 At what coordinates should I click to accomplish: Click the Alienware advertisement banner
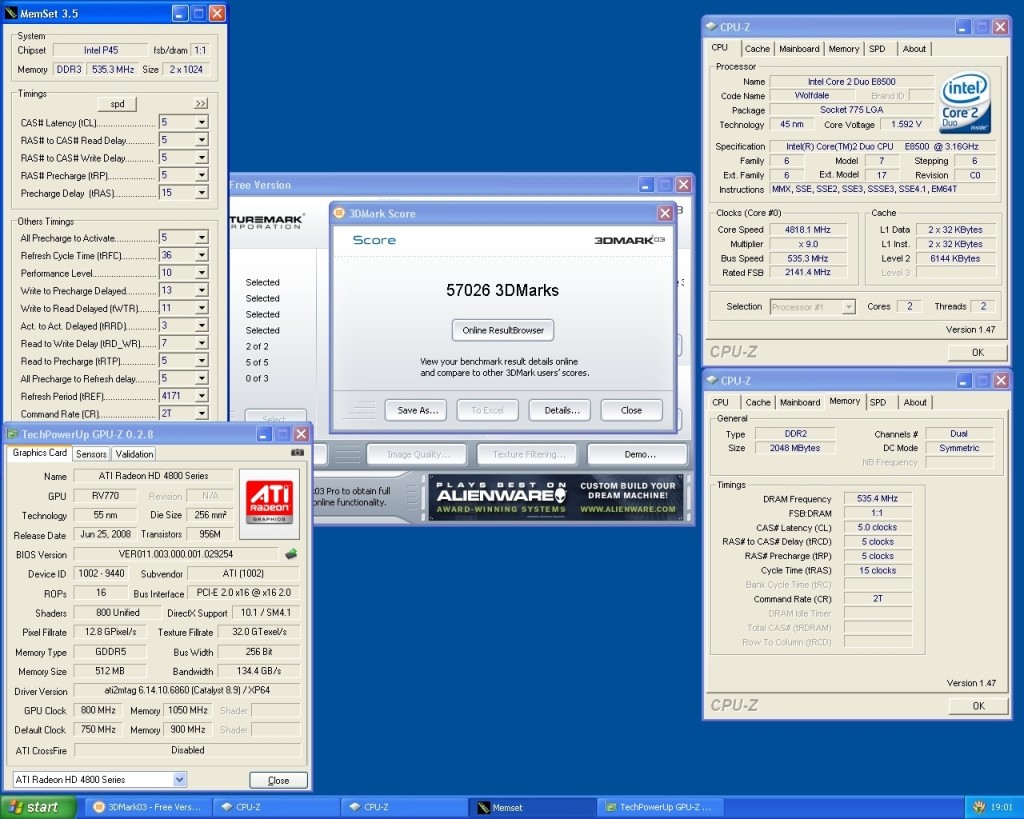555,497
